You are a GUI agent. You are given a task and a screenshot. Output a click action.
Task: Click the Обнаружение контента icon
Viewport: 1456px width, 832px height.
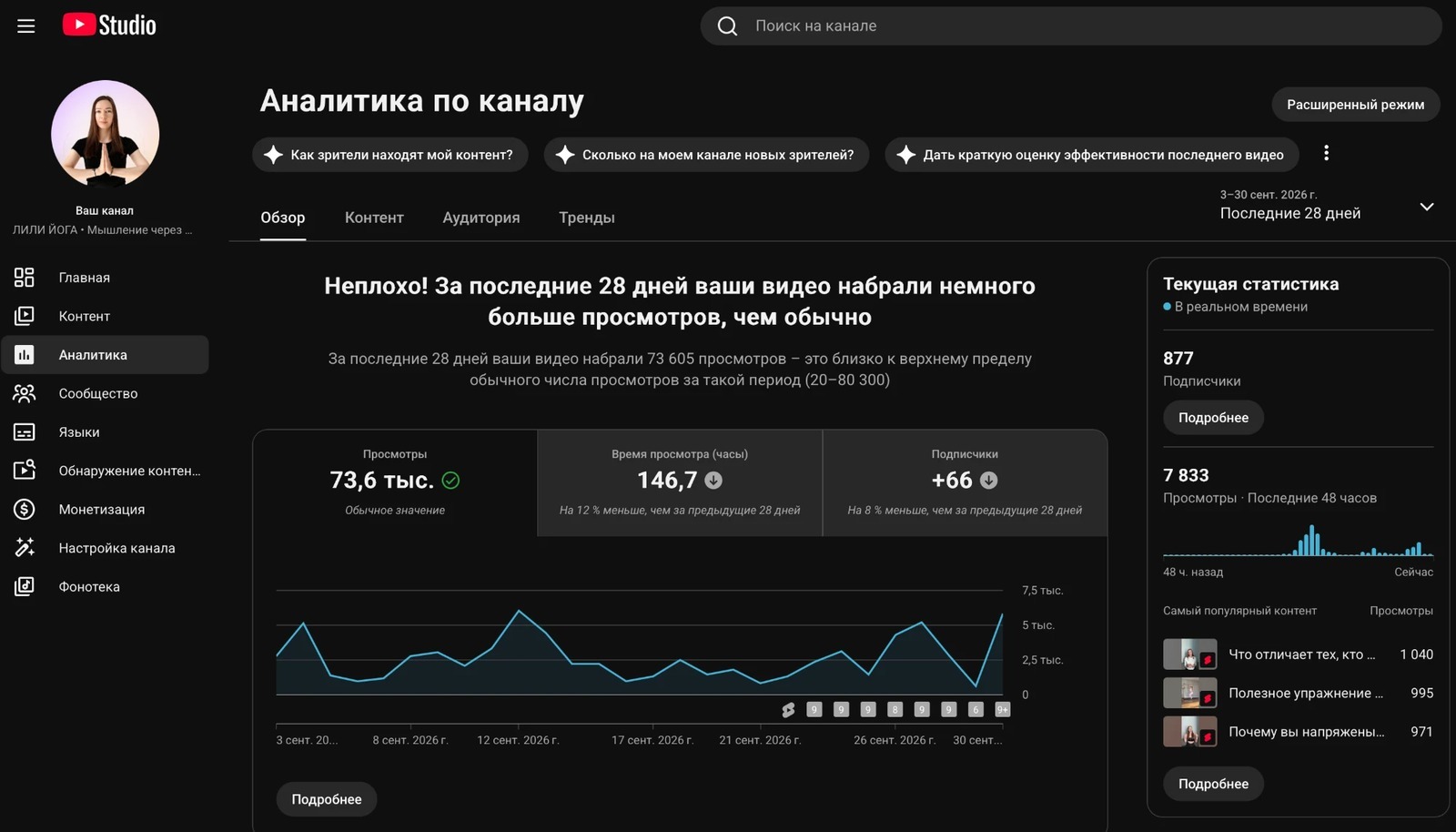point(25,471)
